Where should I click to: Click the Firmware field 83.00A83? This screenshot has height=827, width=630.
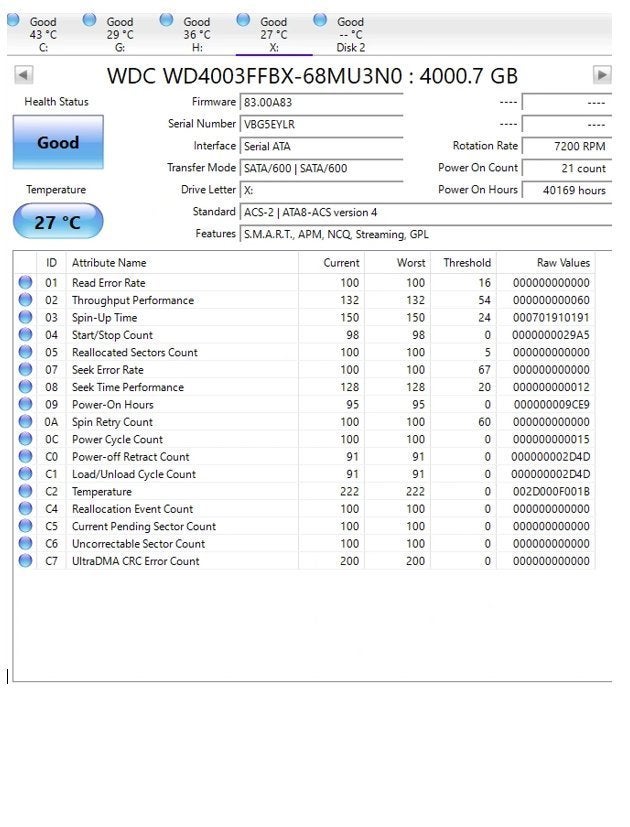[x=321, y=102]
